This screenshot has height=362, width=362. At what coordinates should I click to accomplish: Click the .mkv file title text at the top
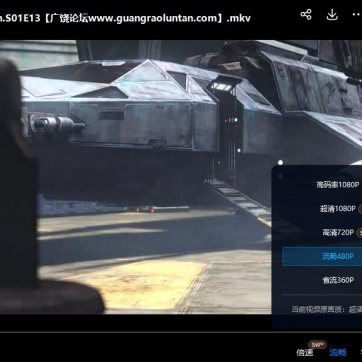pos(125,18)
